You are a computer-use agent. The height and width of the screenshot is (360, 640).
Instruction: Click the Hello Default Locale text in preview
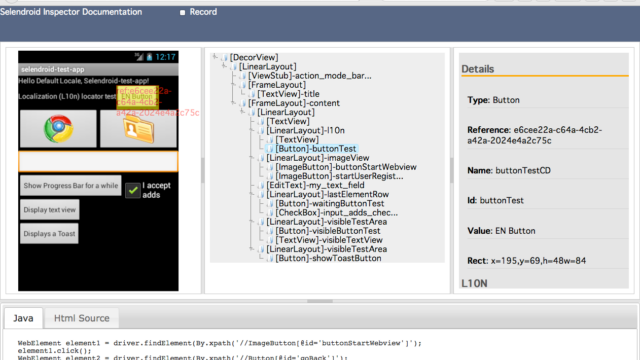83,81
